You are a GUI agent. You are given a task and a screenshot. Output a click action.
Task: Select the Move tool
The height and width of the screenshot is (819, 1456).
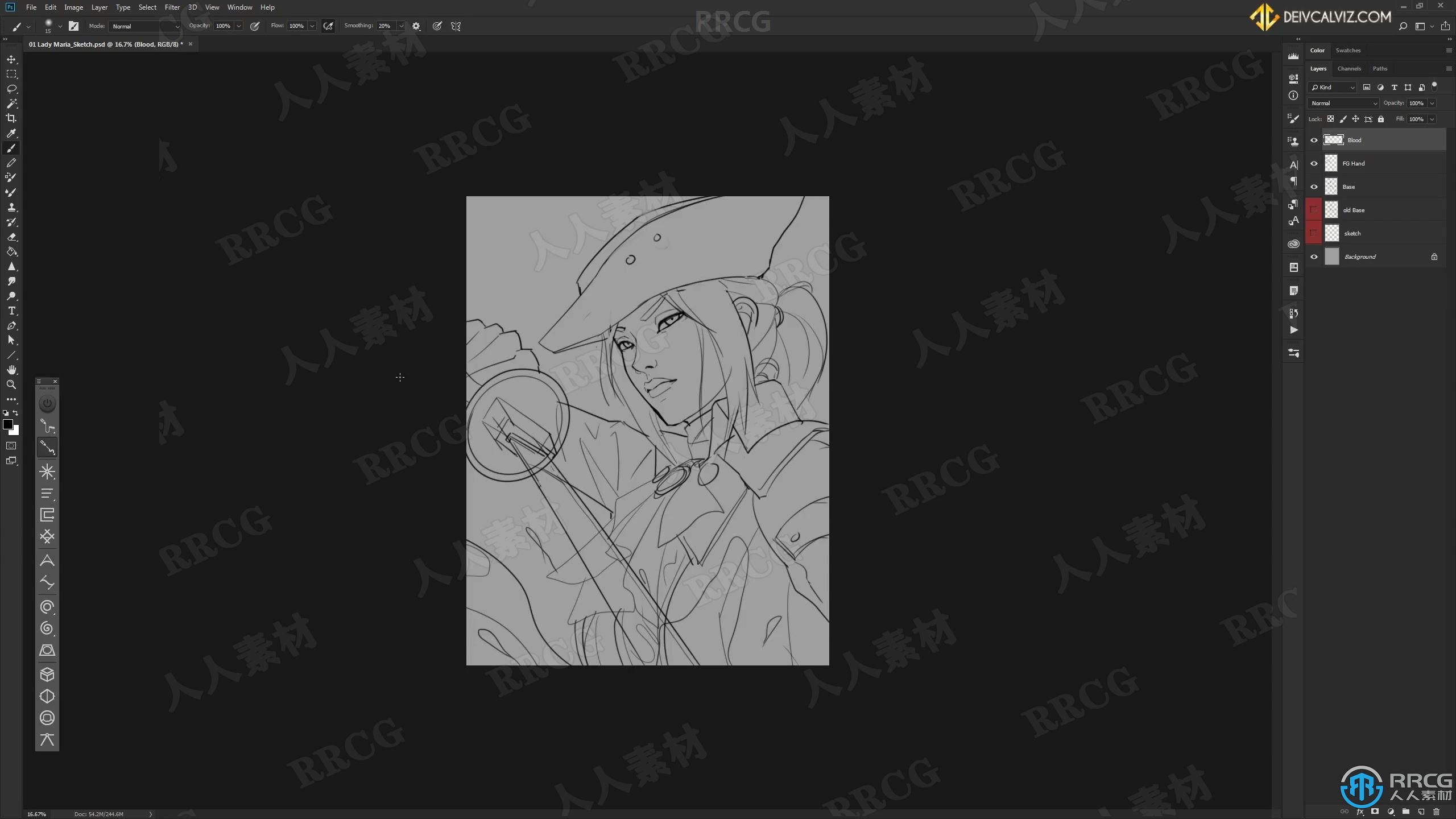click(11, 59)
